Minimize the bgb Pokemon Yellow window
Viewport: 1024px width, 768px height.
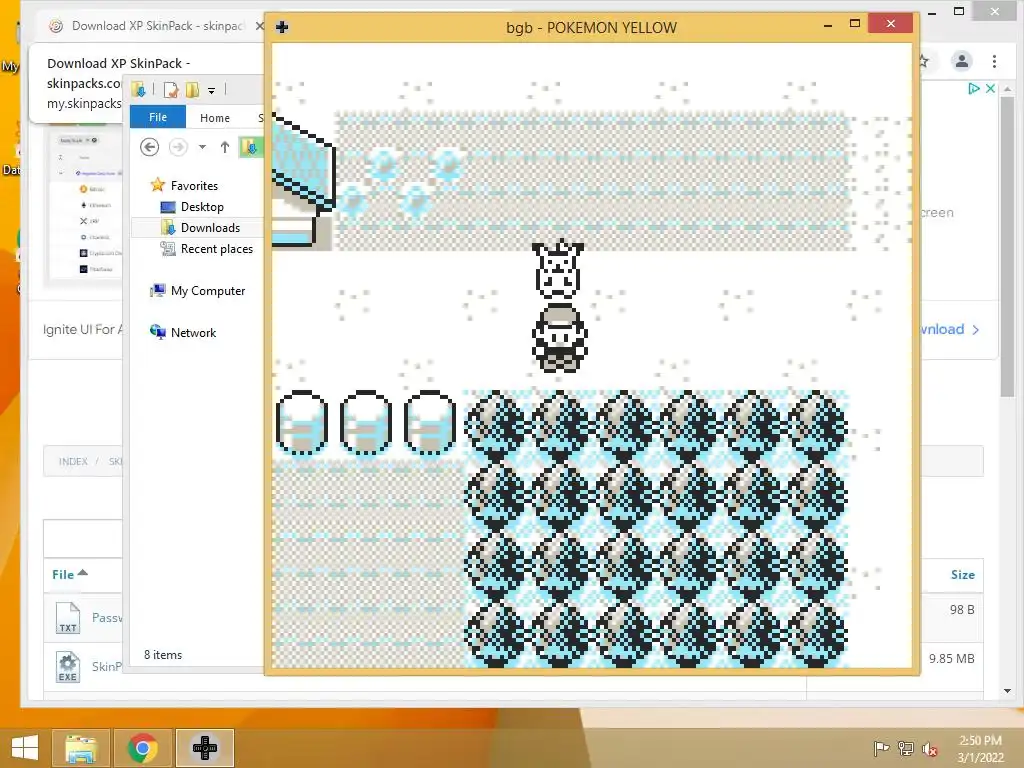click(x=827, y=26)
